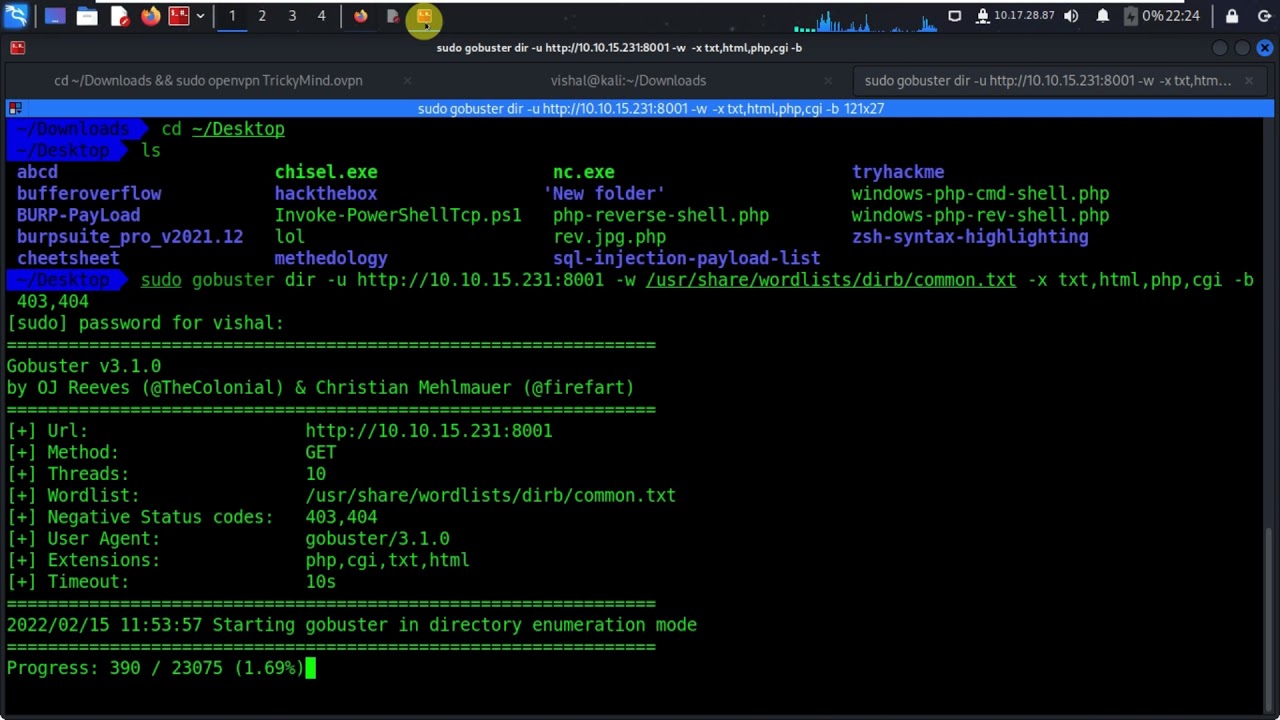
Task: Click the nc.exe file name
Action: point(584,172)
